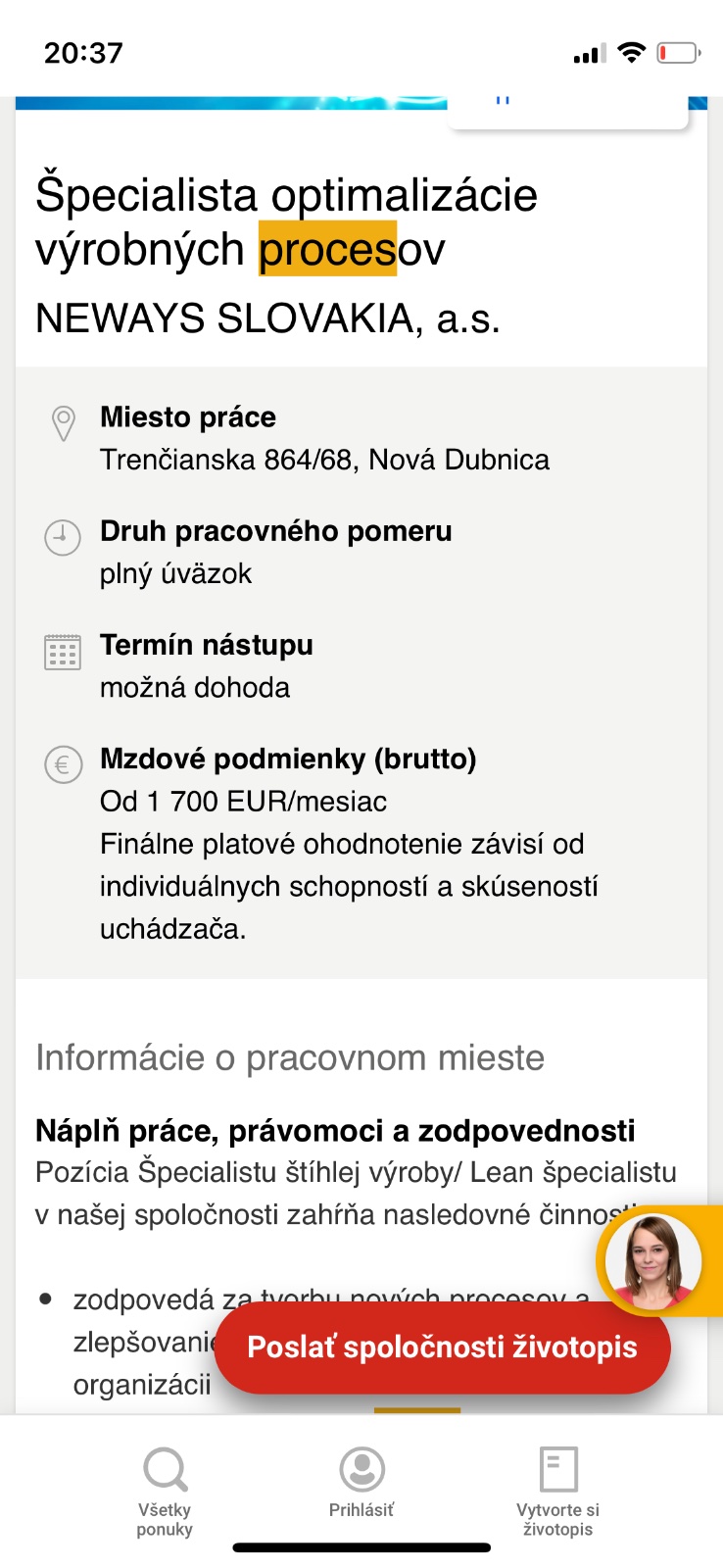Tap the status bar clock time
Image resolution: width=723 pixels, height=1568 pixels.
click(x=83, y=53)
